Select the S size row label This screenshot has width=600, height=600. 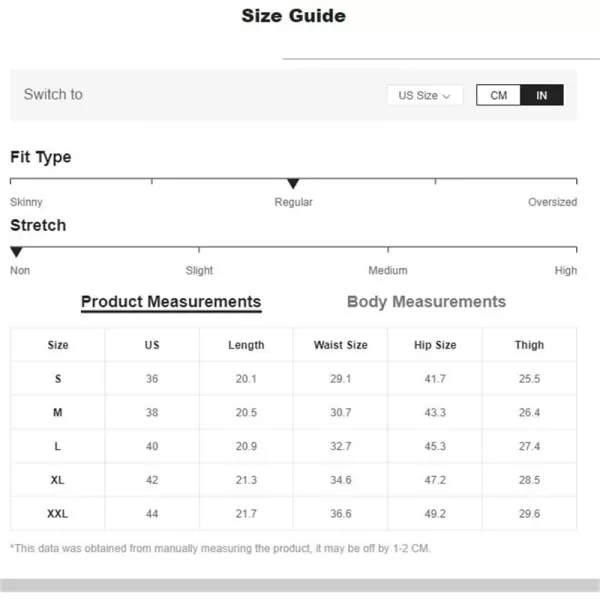pos(58,379)
